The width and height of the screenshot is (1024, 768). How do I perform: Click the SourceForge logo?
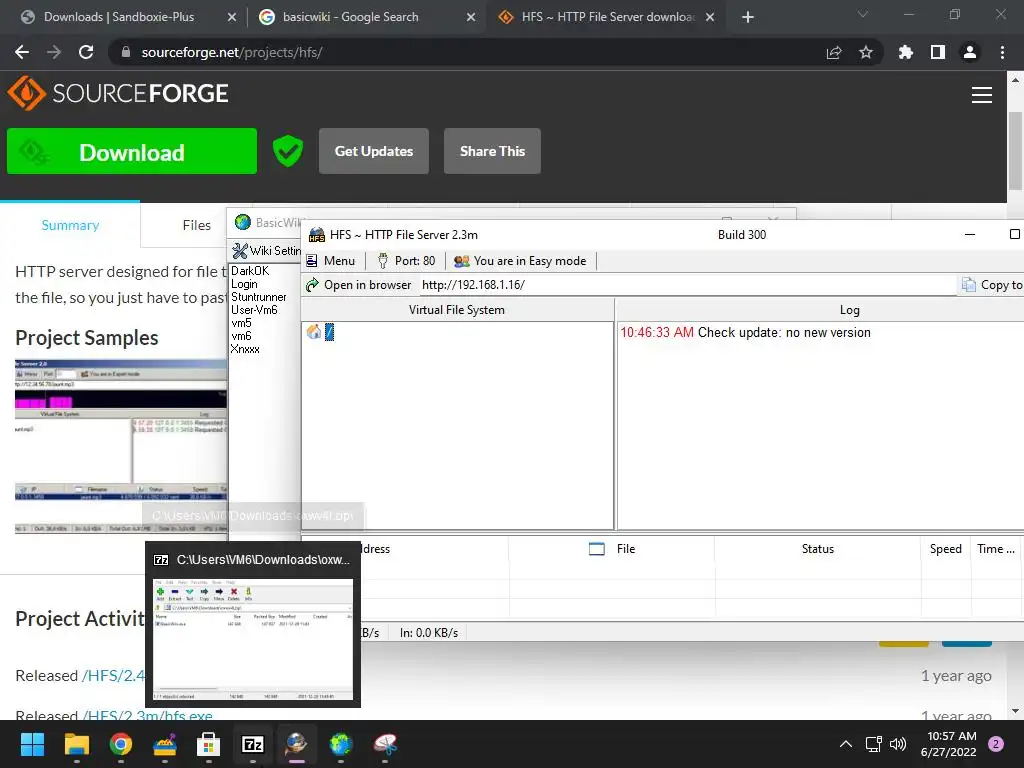pyautogui.click(x=118, y=93)
